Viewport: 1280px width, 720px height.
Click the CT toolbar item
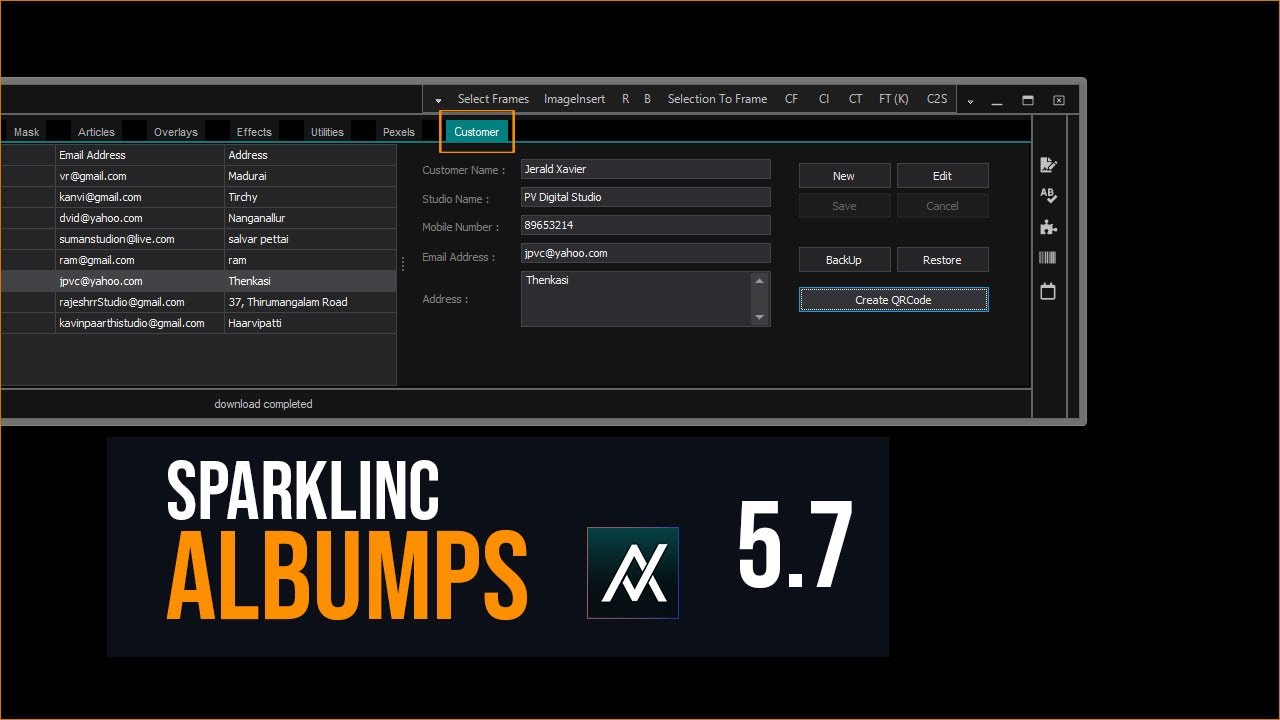coord(856,99)
